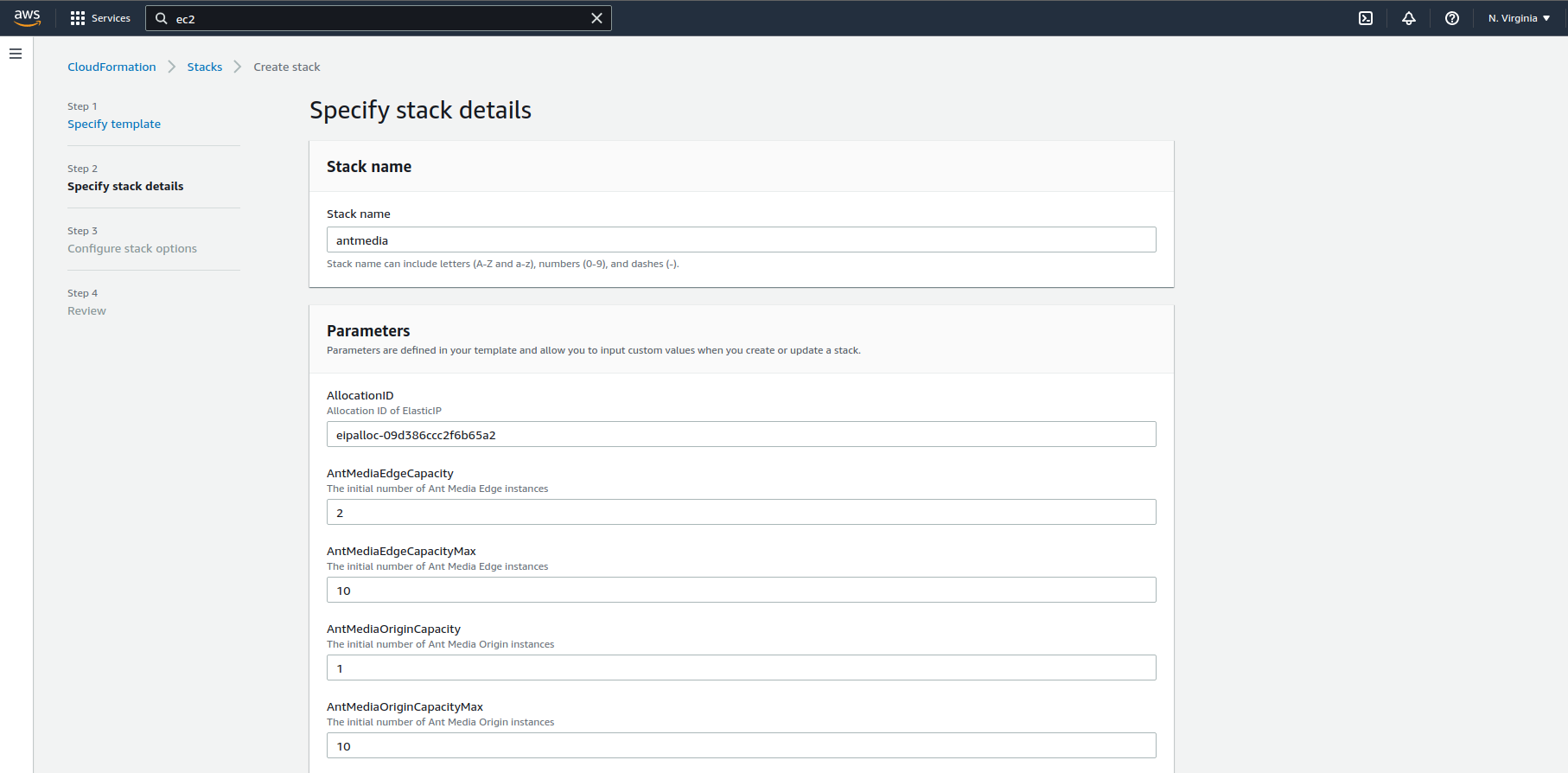Screen dimensions: 1568x773
Task: Click the stack name naming-rules hint text
Action: [x=503, y=264]
